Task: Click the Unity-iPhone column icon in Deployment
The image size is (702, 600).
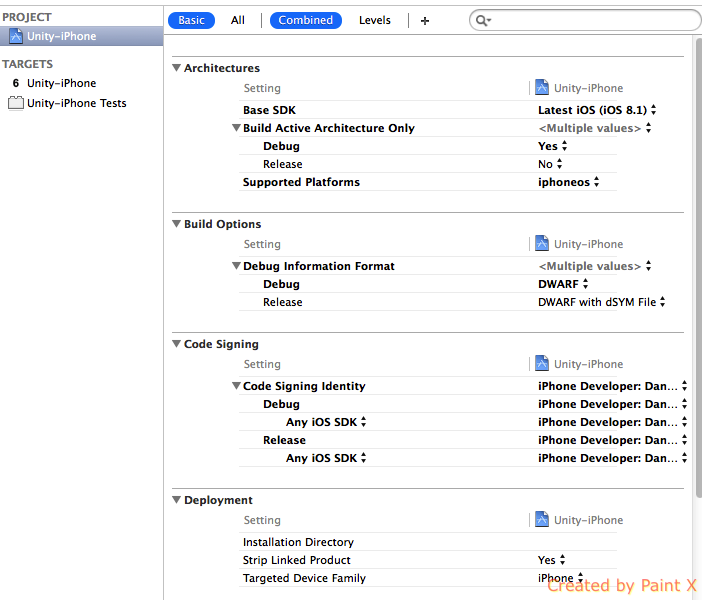Action: tap(542, 519)
